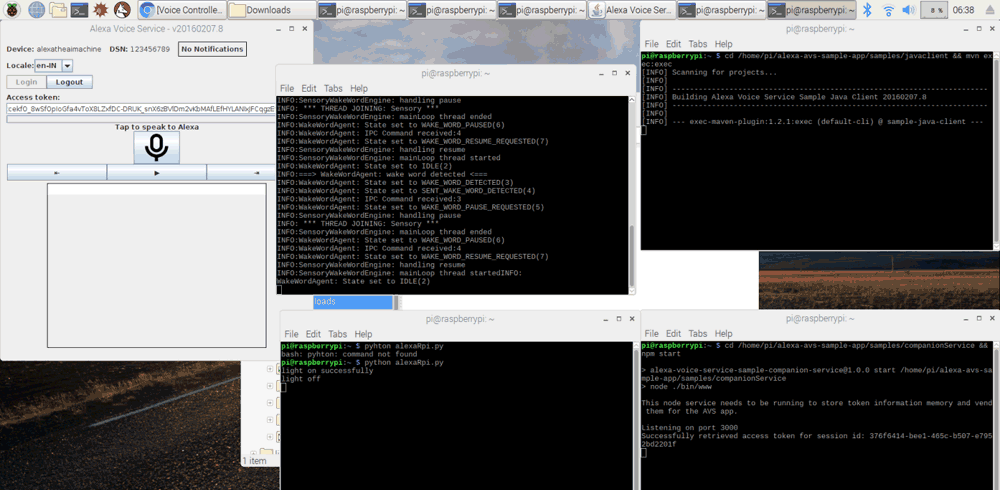
Task: Click the empty card display panel in Alexa window
Action: tap(156, 265)
